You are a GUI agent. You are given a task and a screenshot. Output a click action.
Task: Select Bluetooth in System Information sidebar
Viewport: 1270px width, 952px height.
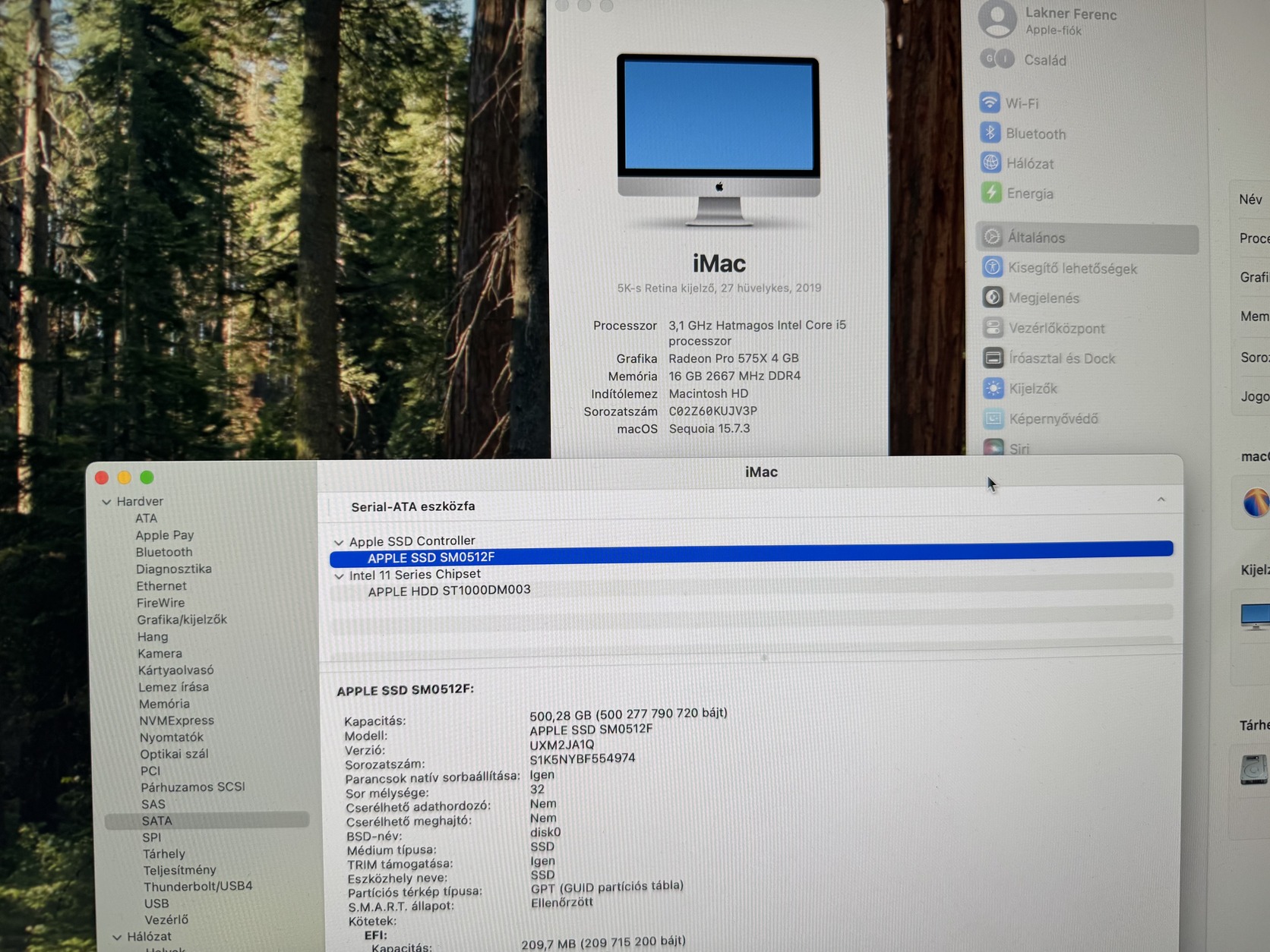coord(164,552)
